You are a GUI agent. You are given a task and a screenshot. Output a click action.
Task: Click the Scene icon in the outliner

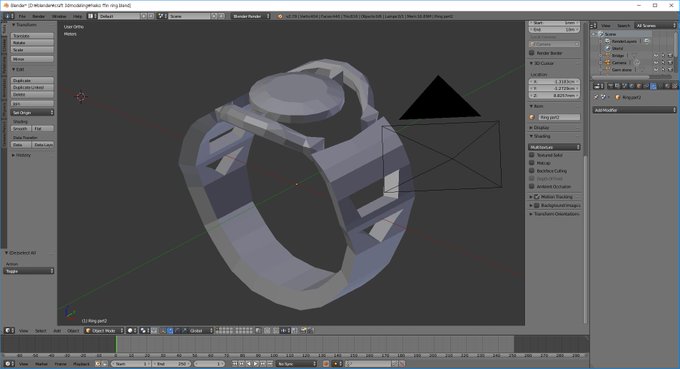coord(601,34)
